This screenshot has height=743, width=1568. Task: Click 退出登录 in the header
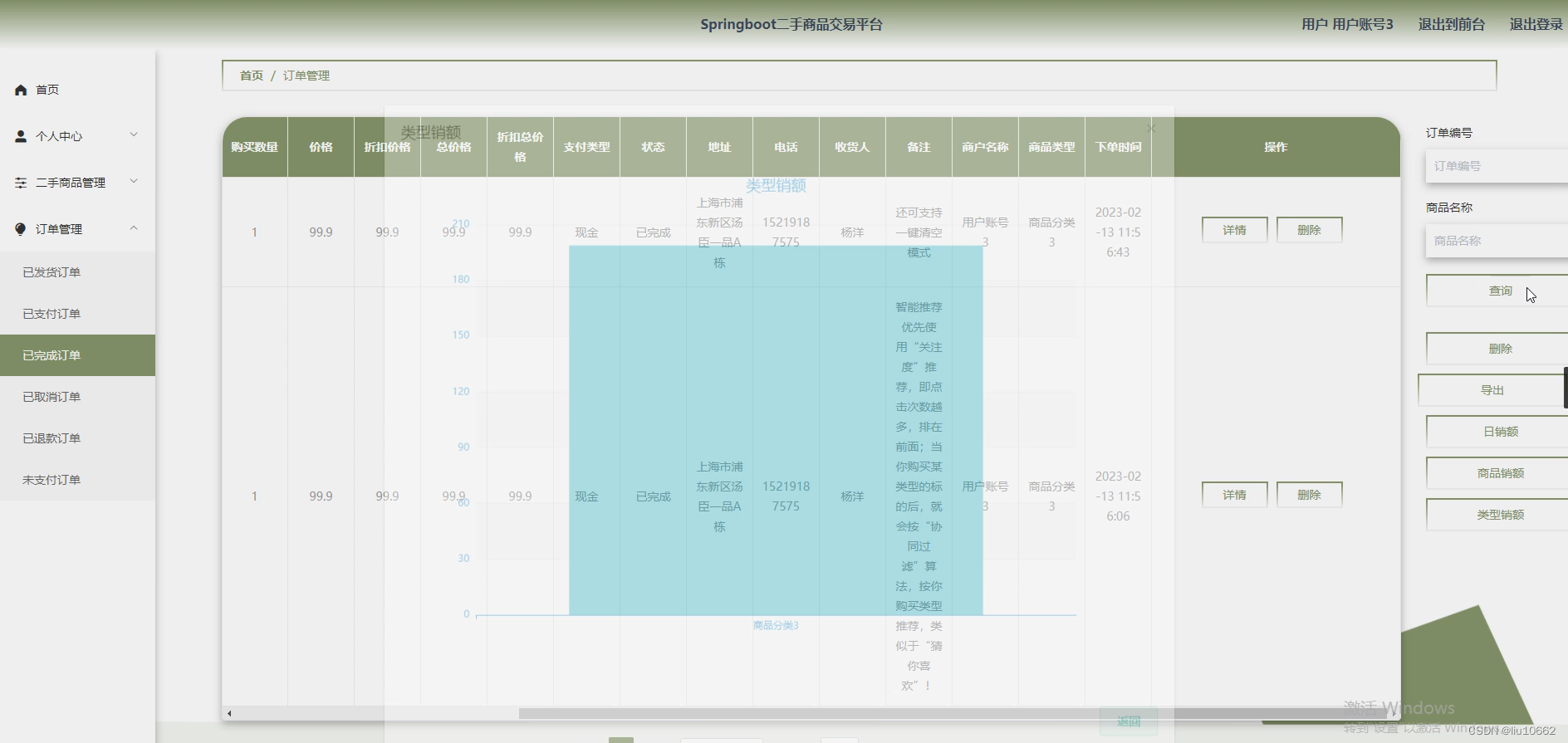(x=1536, y=24)
